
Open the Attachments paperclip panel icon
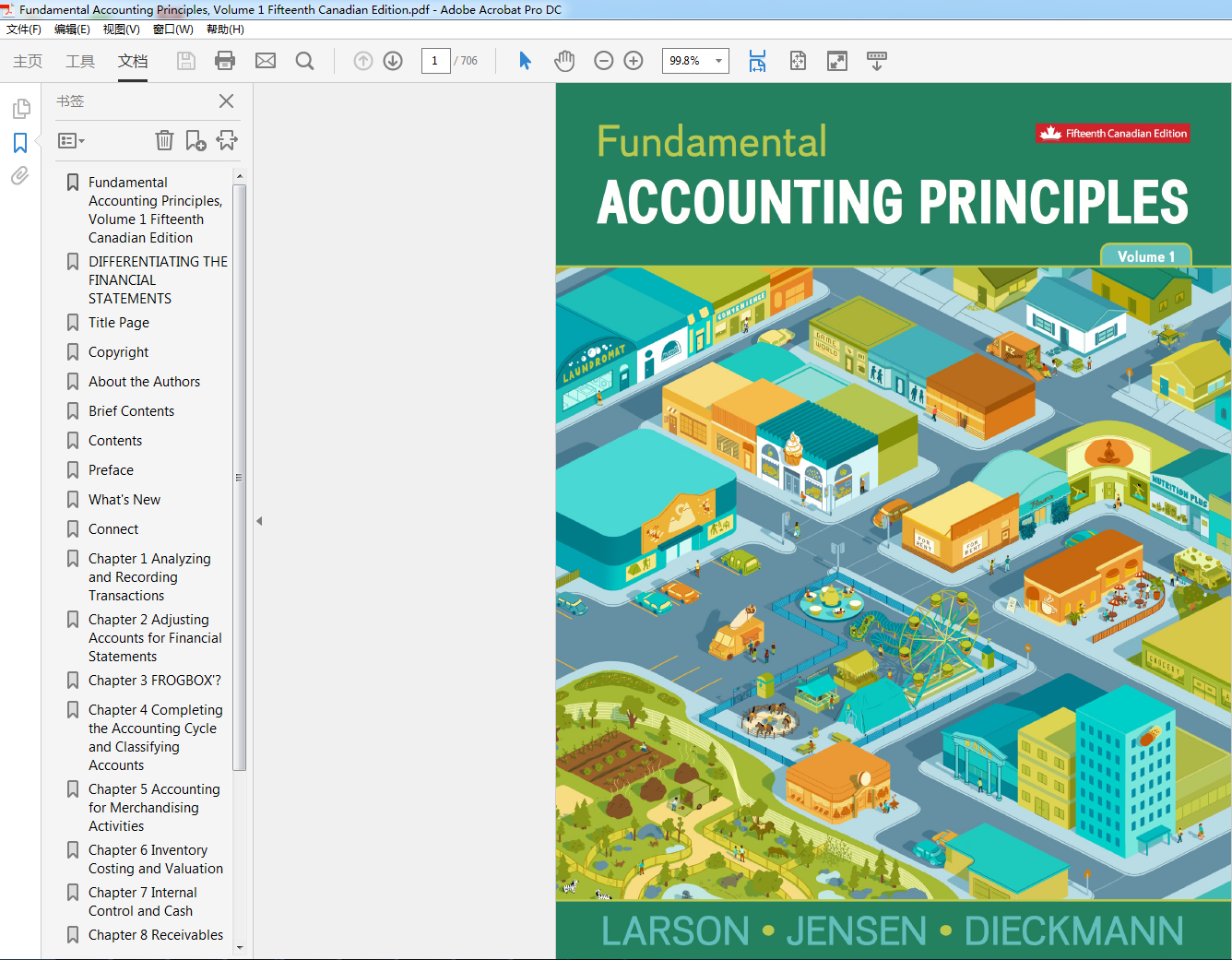(20, 175)
